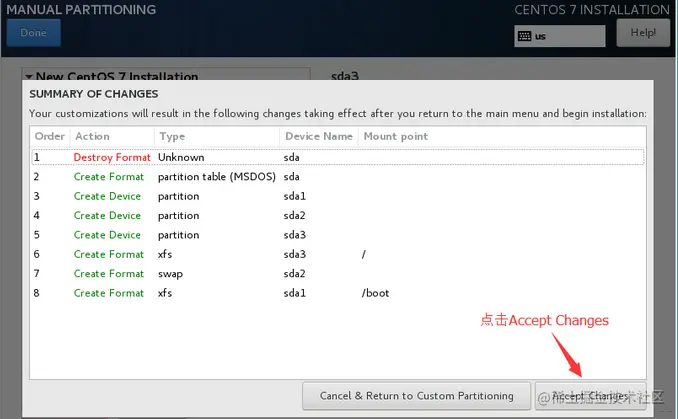Click Accept Changes button

click(590, 396)
